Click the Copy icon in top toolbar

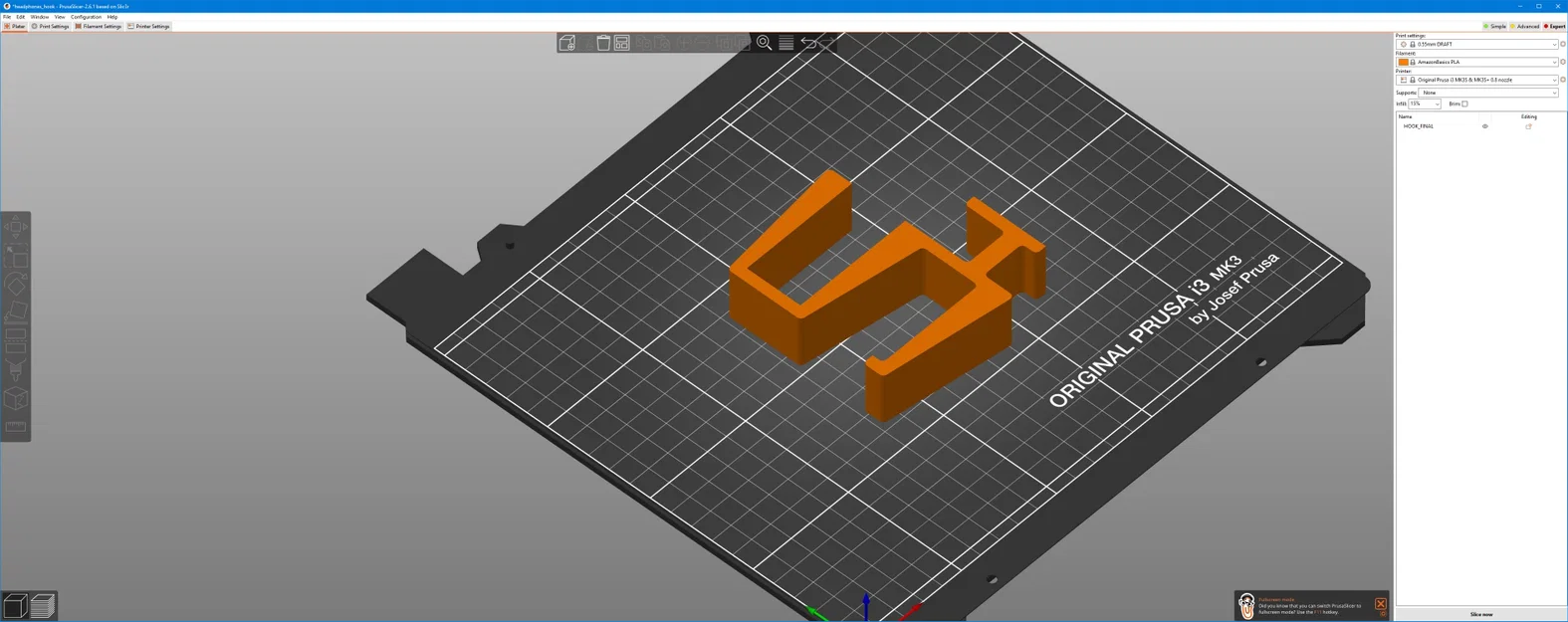642,43
